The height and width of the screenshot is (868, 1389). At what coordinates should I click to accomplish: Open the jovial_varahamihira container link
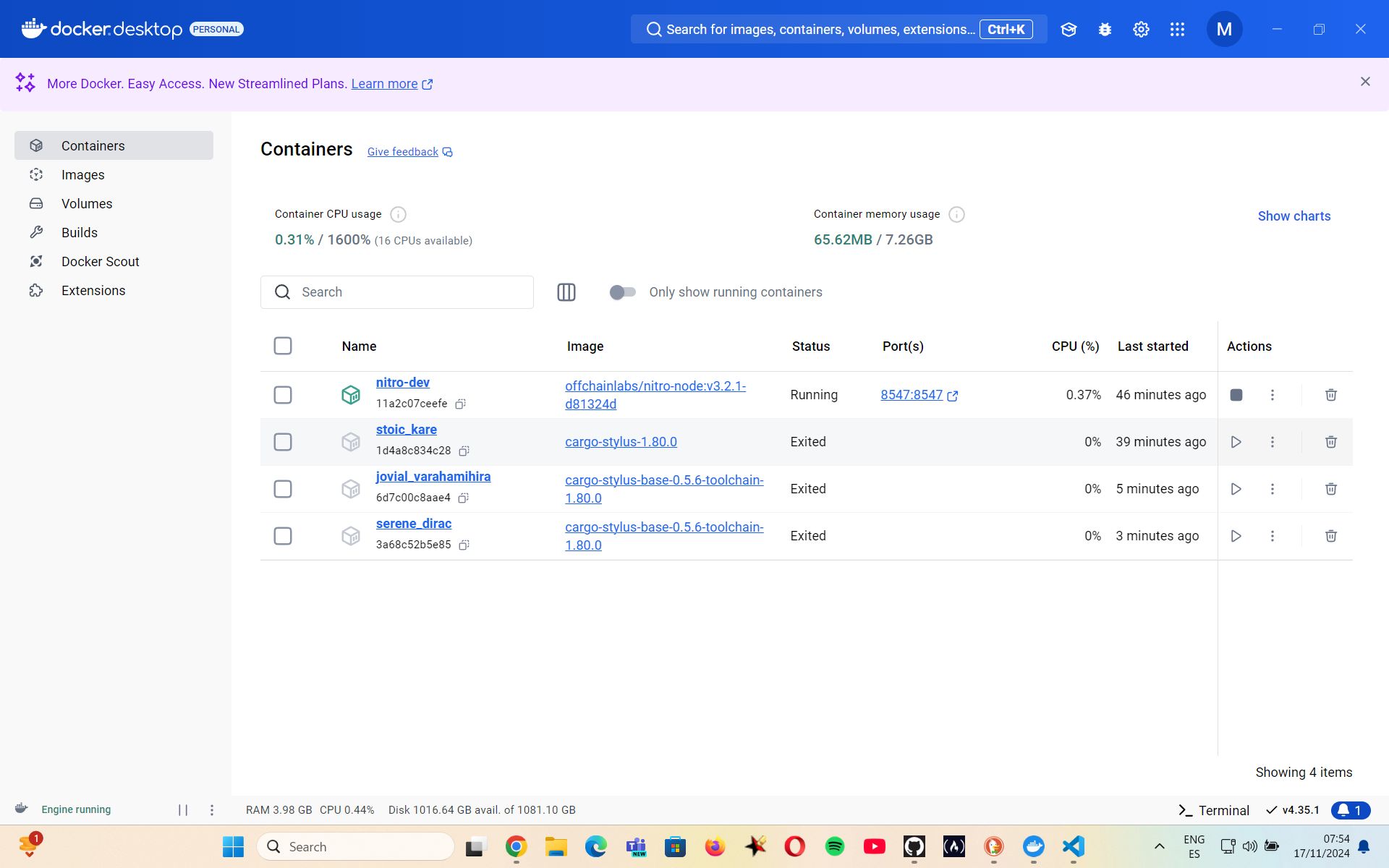coord(433,477)
